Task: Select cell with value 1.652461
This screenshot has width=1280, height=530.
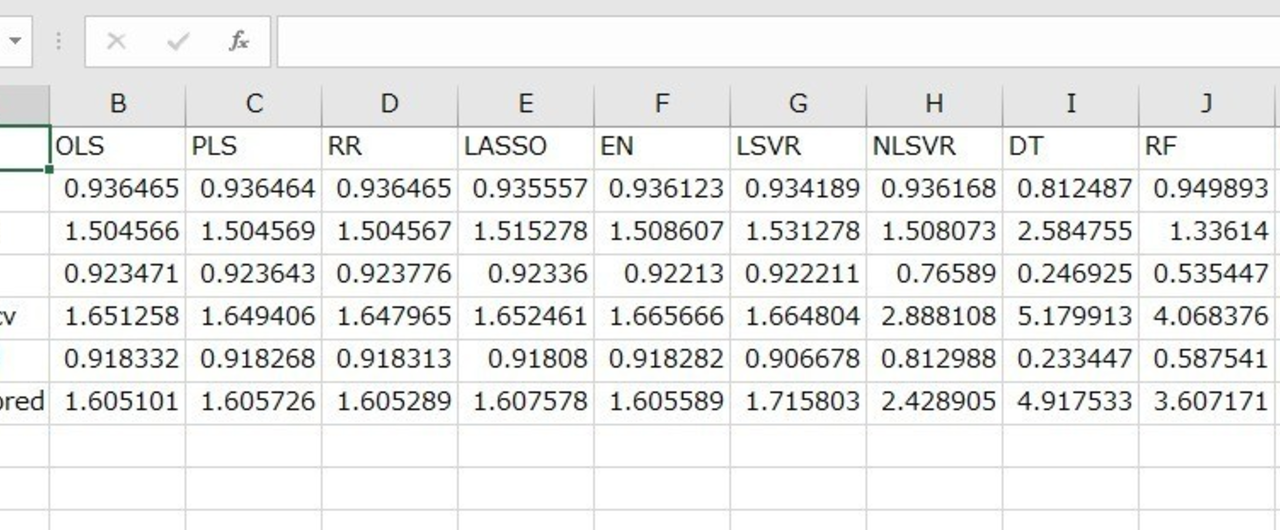Action: [526, 317]
